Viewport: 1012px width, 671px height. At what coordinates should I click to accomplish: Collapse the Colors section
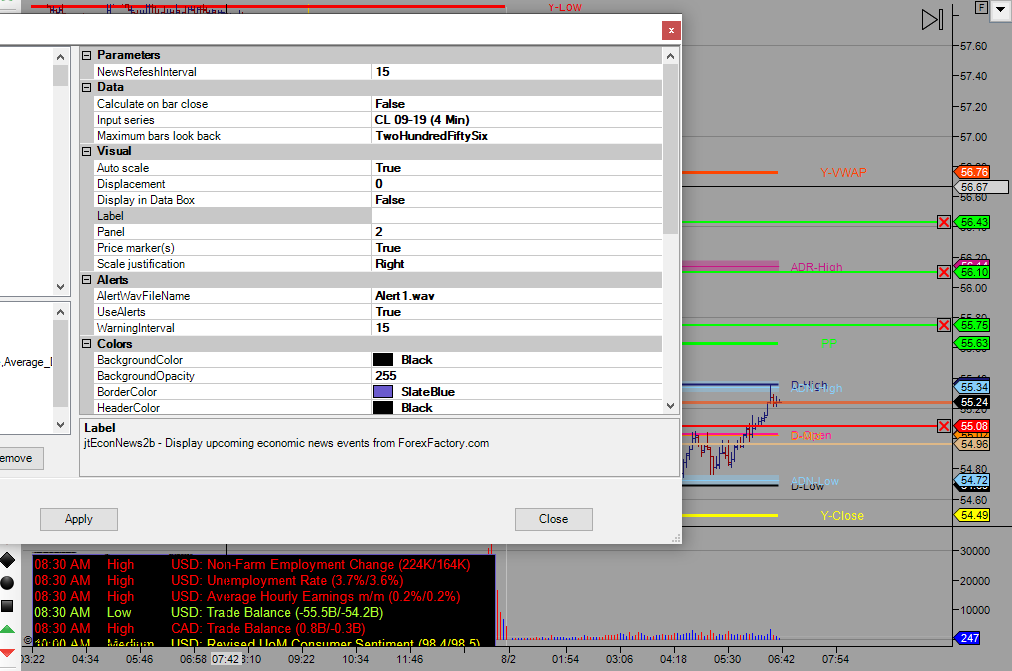(x=86, y=344)
